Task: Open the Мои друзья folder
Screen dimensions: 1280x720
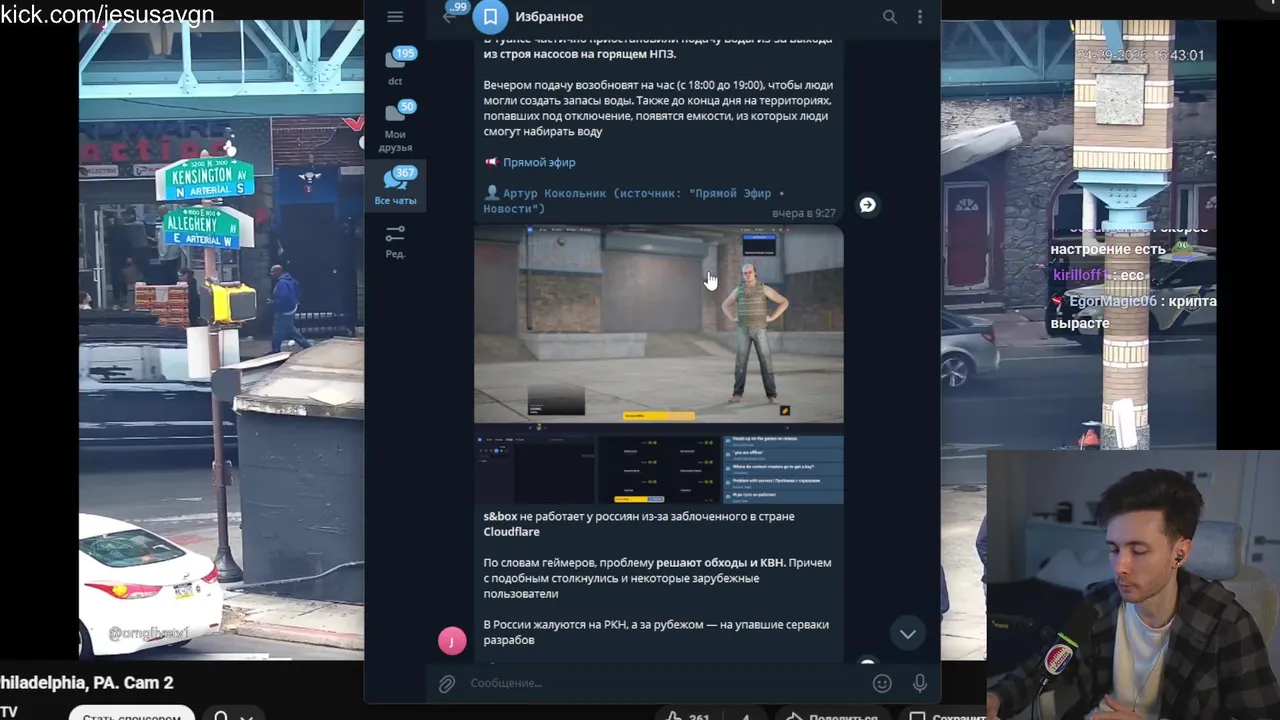Action: [395, 126]
